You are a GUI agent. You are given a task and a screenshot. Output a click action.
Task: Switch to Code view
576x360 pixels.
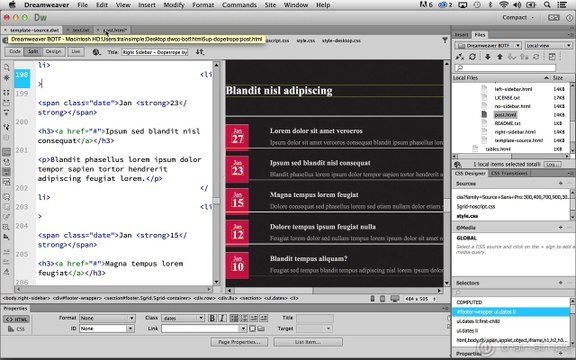tap(15, 51)
